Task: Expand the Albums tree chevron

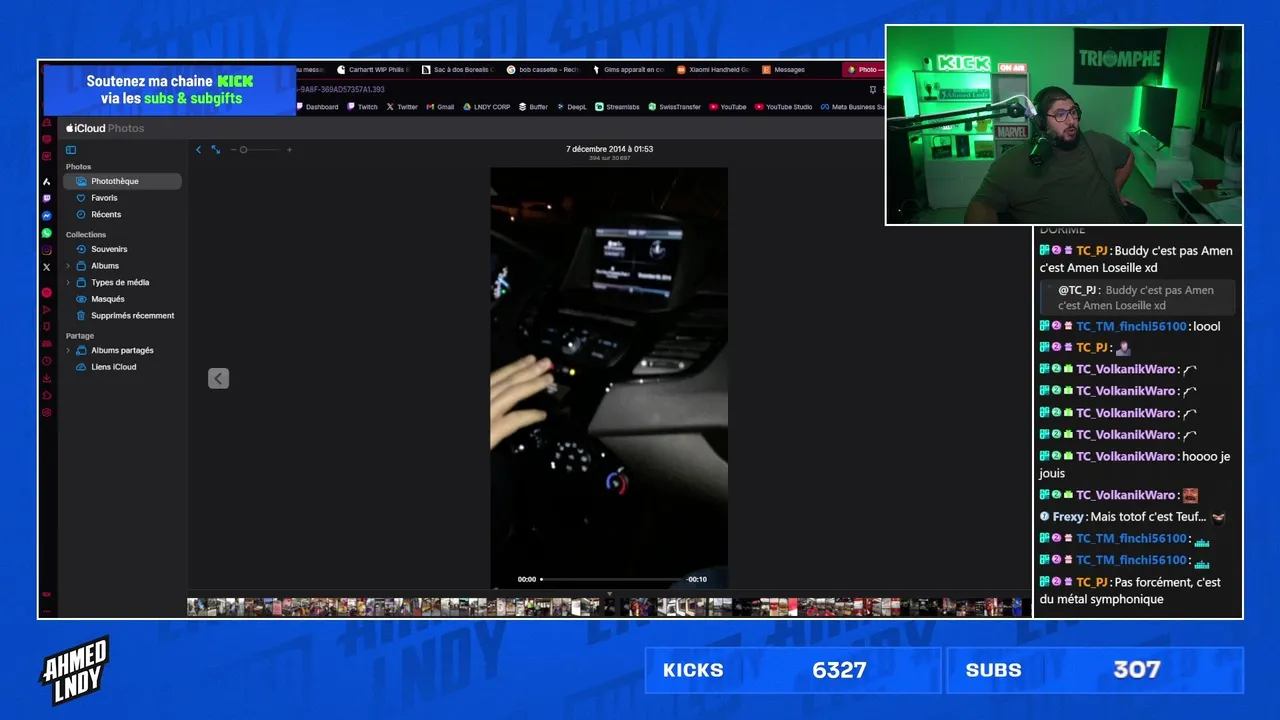Action: click(x=68, y=266)
